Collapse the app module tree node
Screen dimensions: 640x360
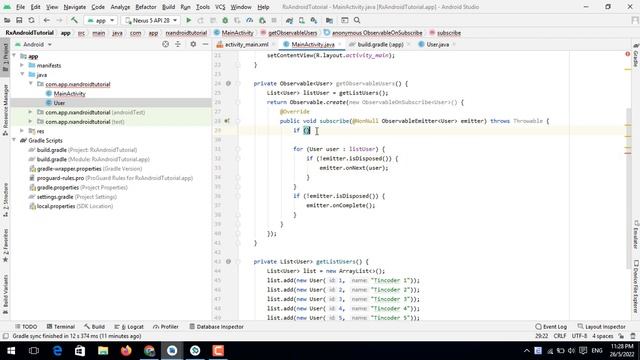tap(14, 56)
